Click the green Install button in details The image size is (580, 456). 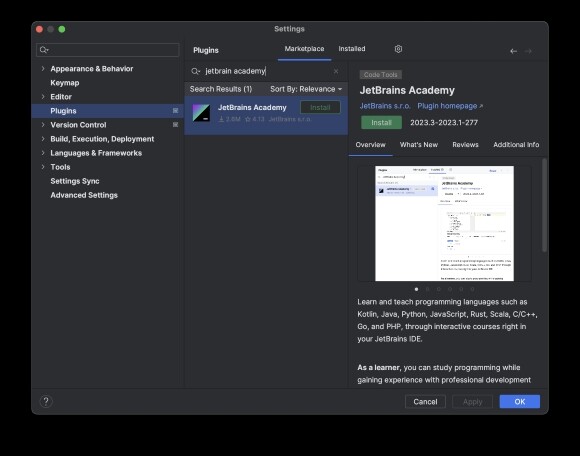[x=381, y=122]
